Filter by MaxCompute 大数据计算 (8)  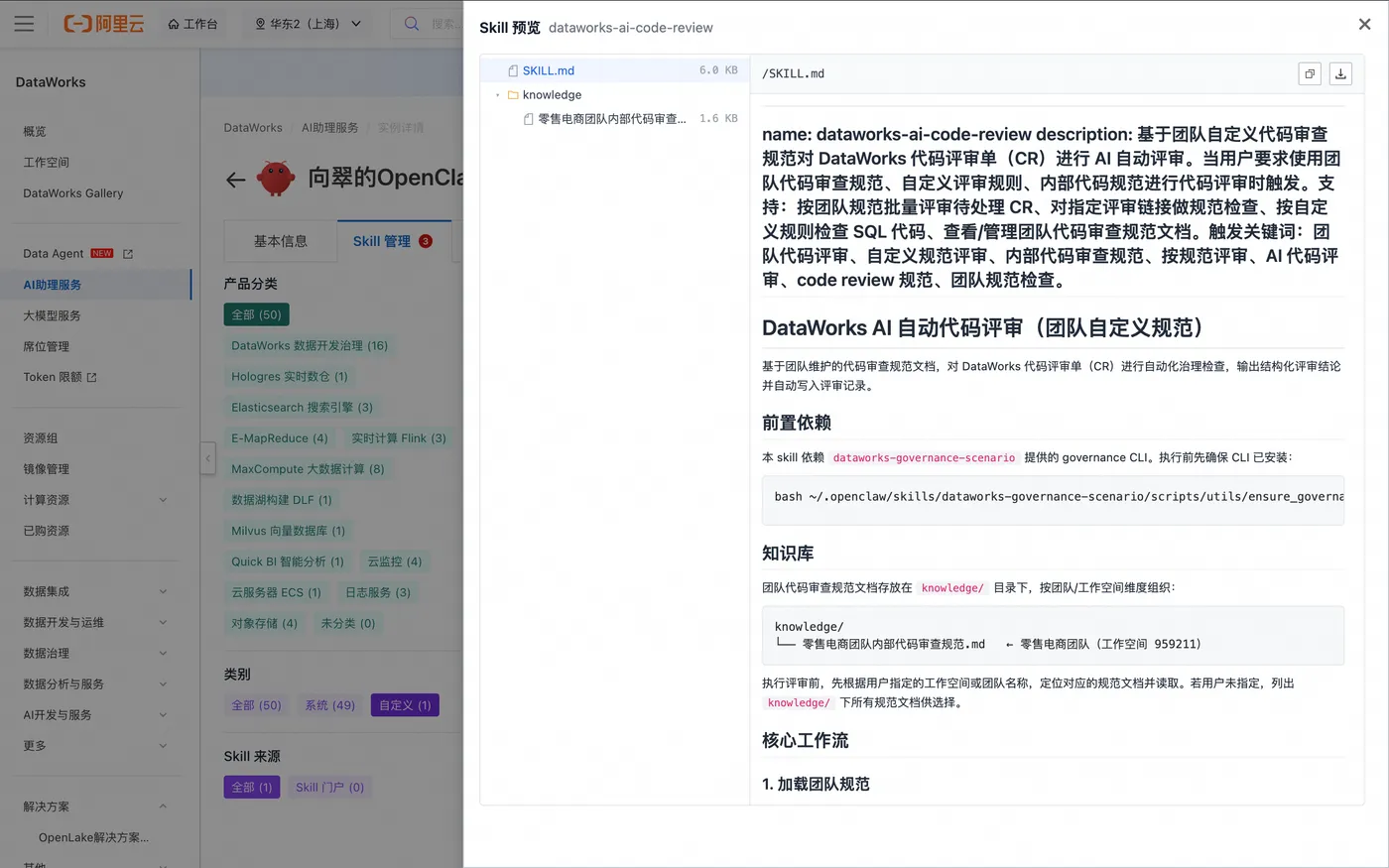coord(308,468)
